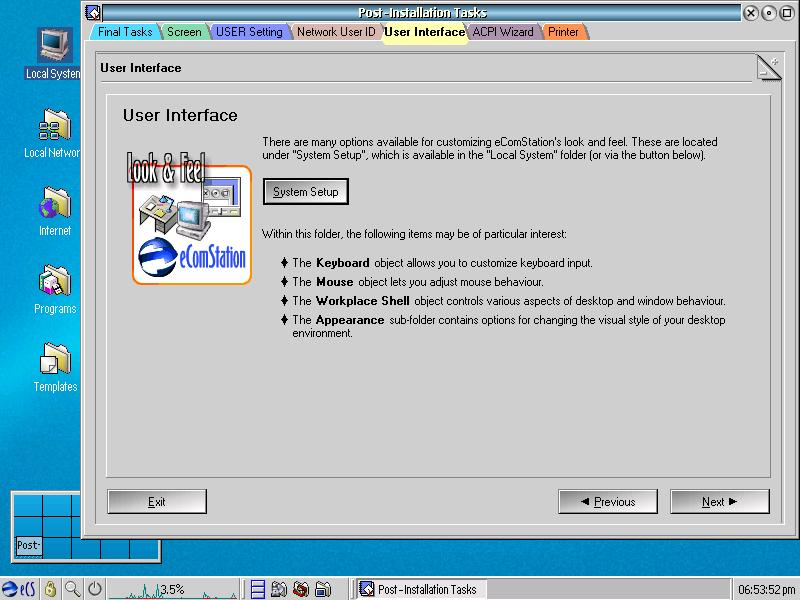Click the red toolbox icon in taskbar tray
Screen dimensions: 800x600
pyautogui.click(x=301, y=589)
